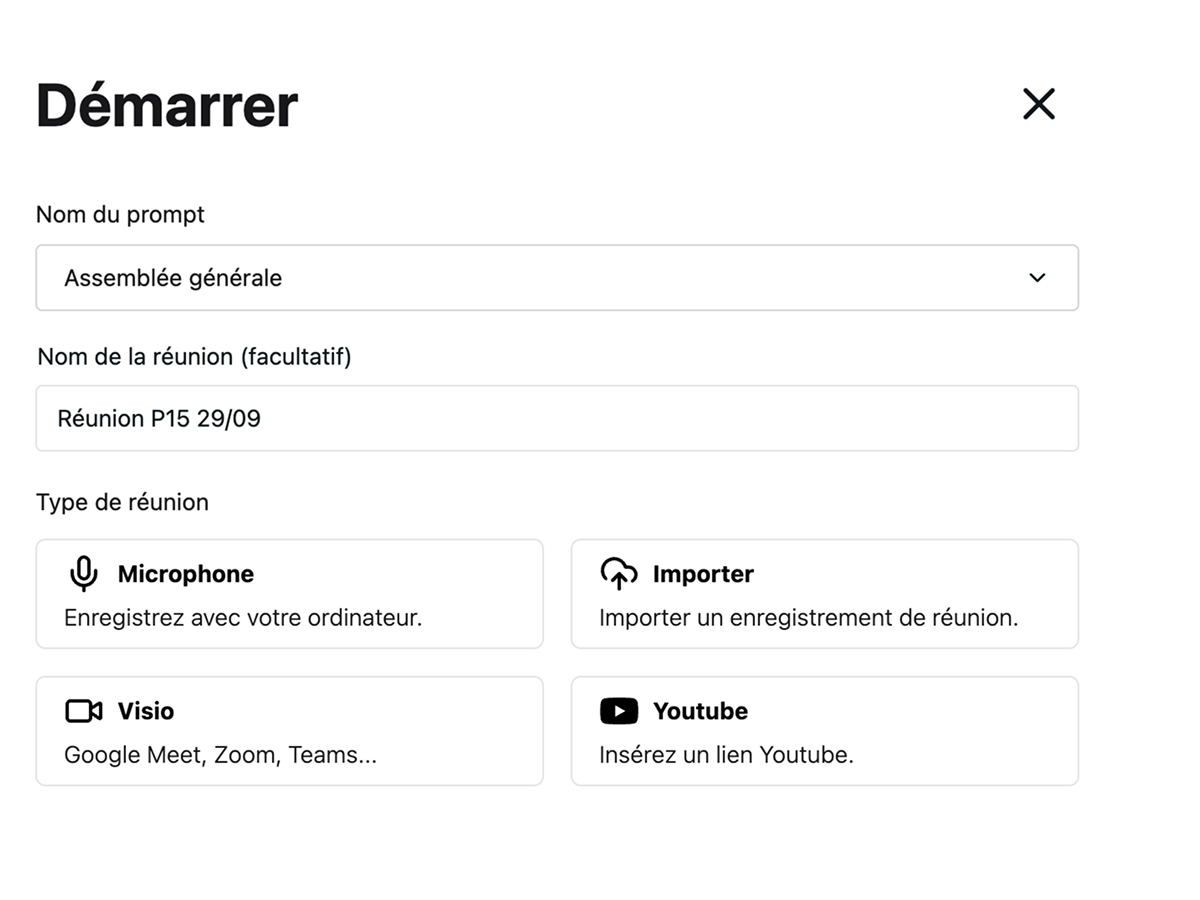Click the video camera icon
The width and height of the screenshot is (1200, 900).
[84, 711]
